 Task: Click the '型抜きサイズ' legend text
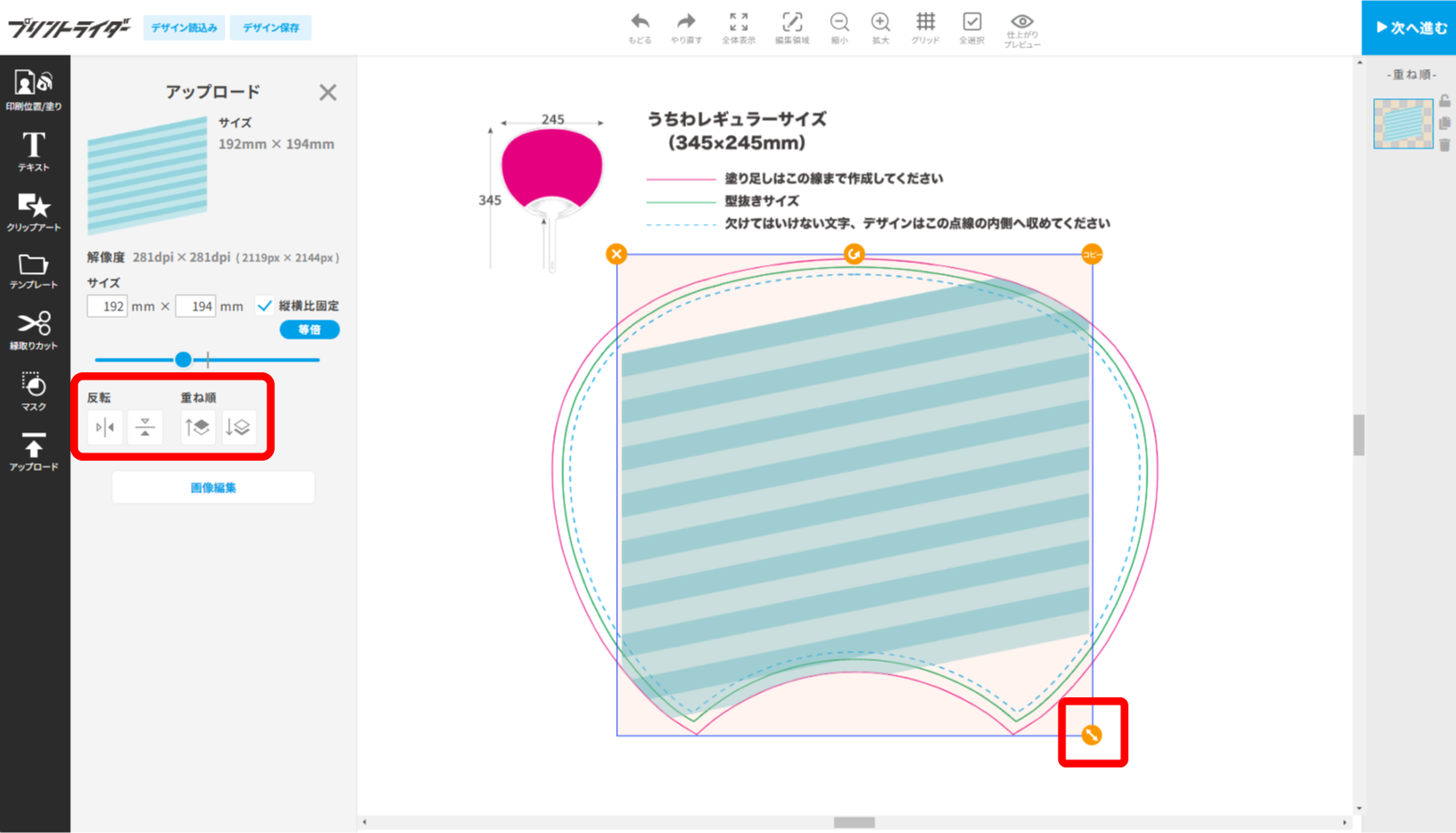(x=762, y=201)
